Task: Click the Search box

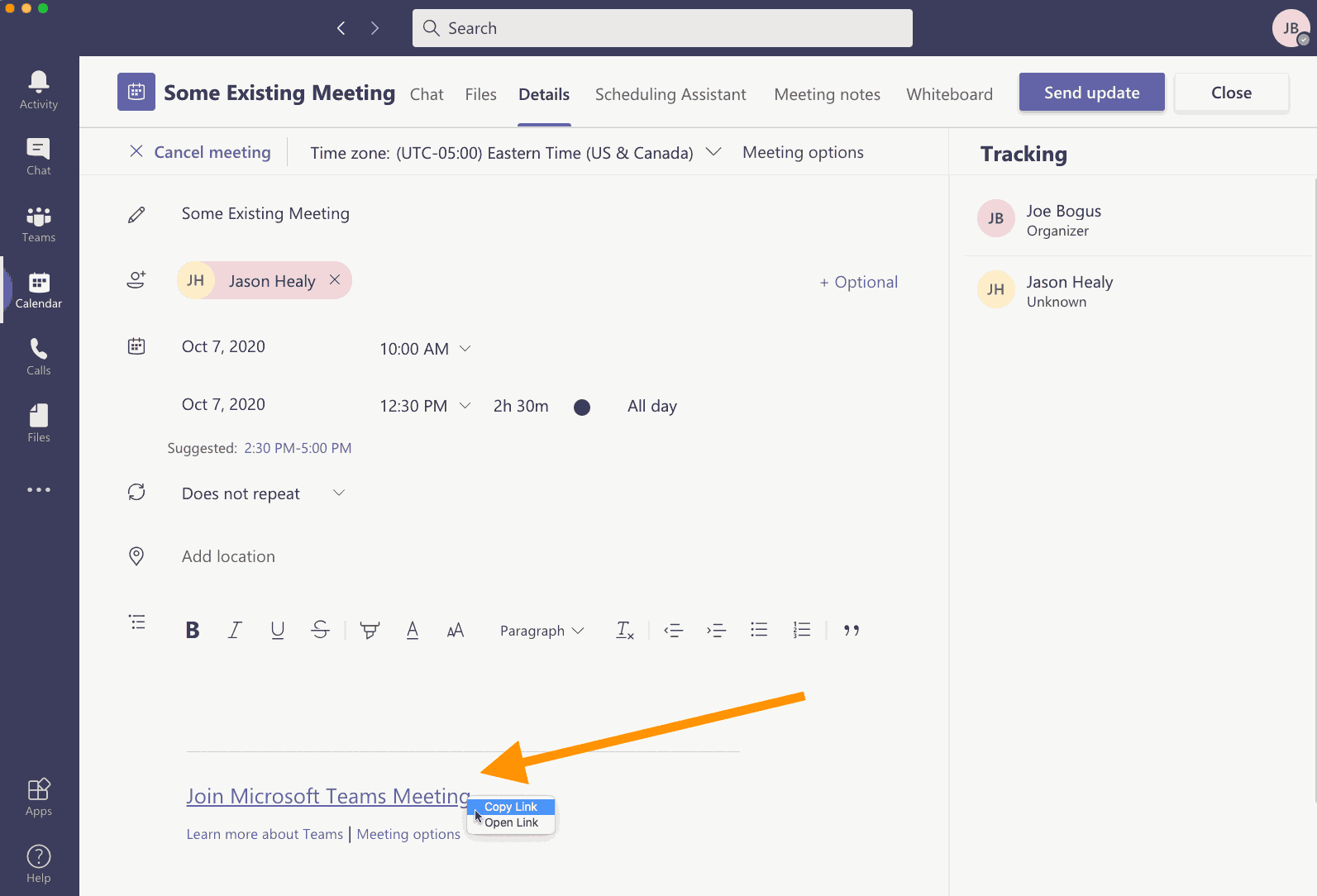Action: tap(662, 28)
